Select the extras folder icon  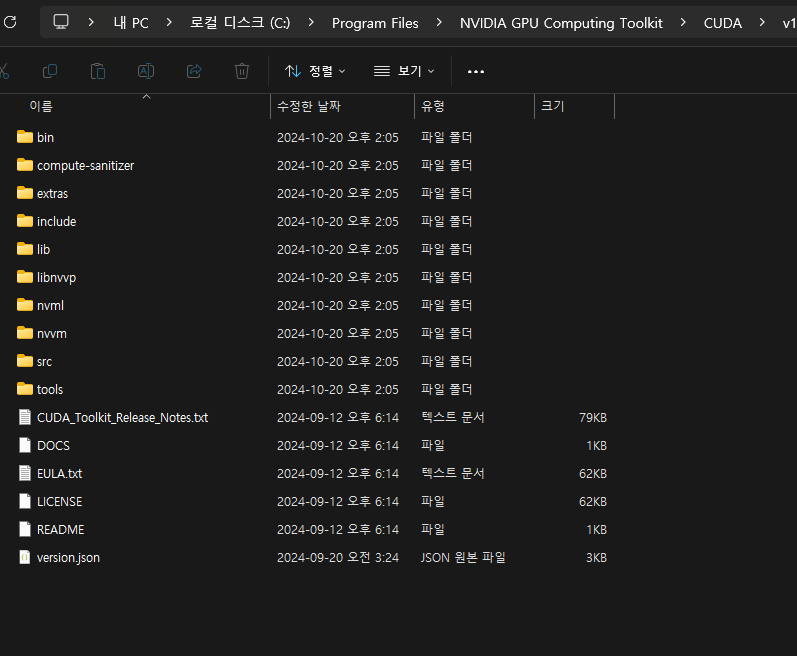(x=25, y=193)
